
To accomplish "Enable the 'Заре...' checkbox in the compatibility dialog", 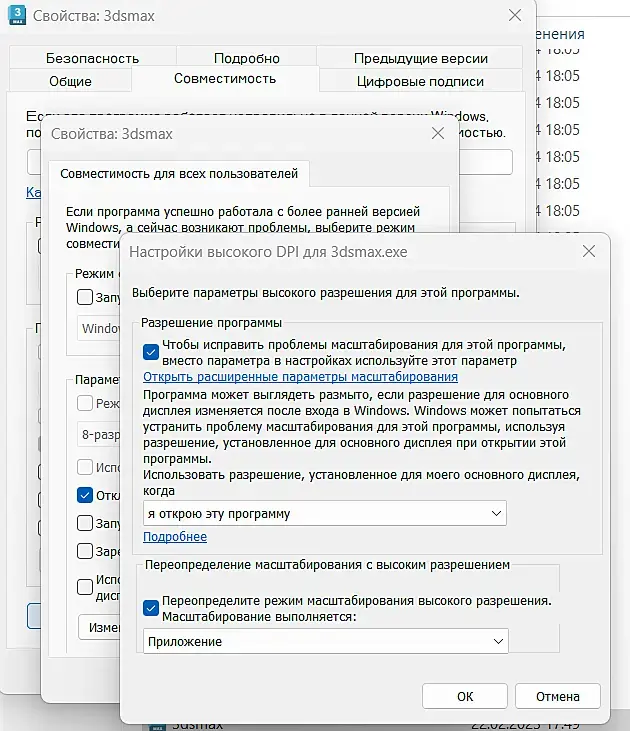I will pyautogui.click(x=85, y=550).
